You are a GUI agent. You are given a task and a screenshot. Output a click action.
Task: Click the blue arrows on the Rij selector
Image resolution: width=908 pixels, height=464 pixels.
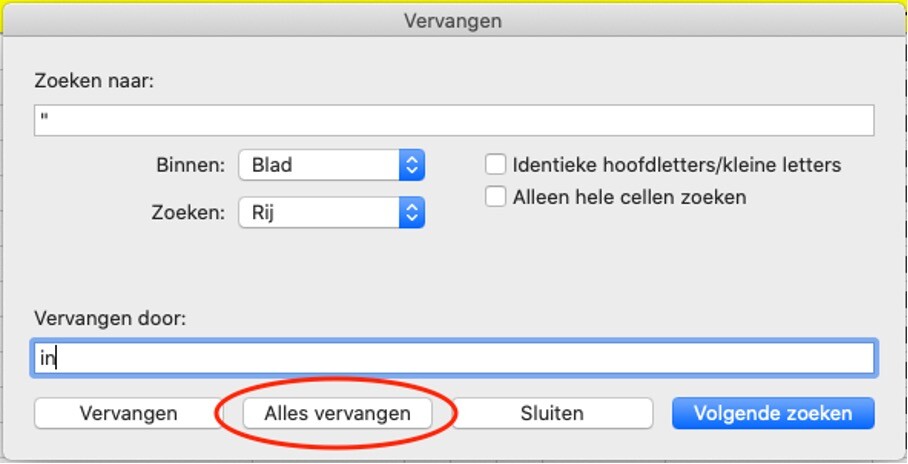[412, 212]
